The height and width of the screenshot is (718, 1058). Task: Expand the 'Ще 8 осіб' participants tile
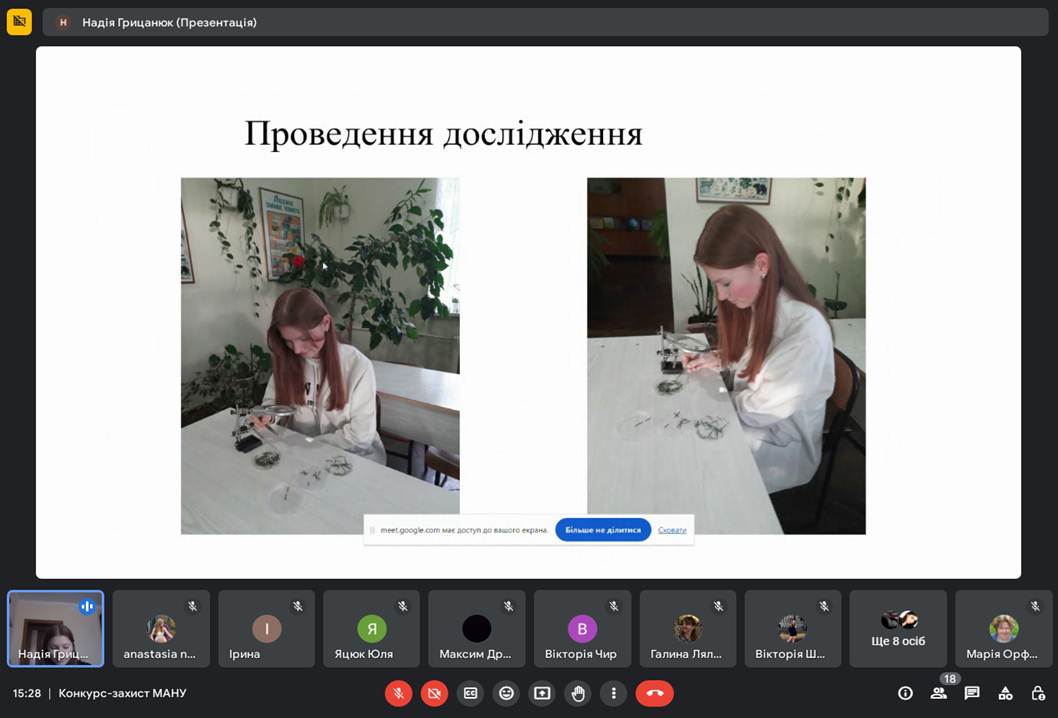coord(897,628)
